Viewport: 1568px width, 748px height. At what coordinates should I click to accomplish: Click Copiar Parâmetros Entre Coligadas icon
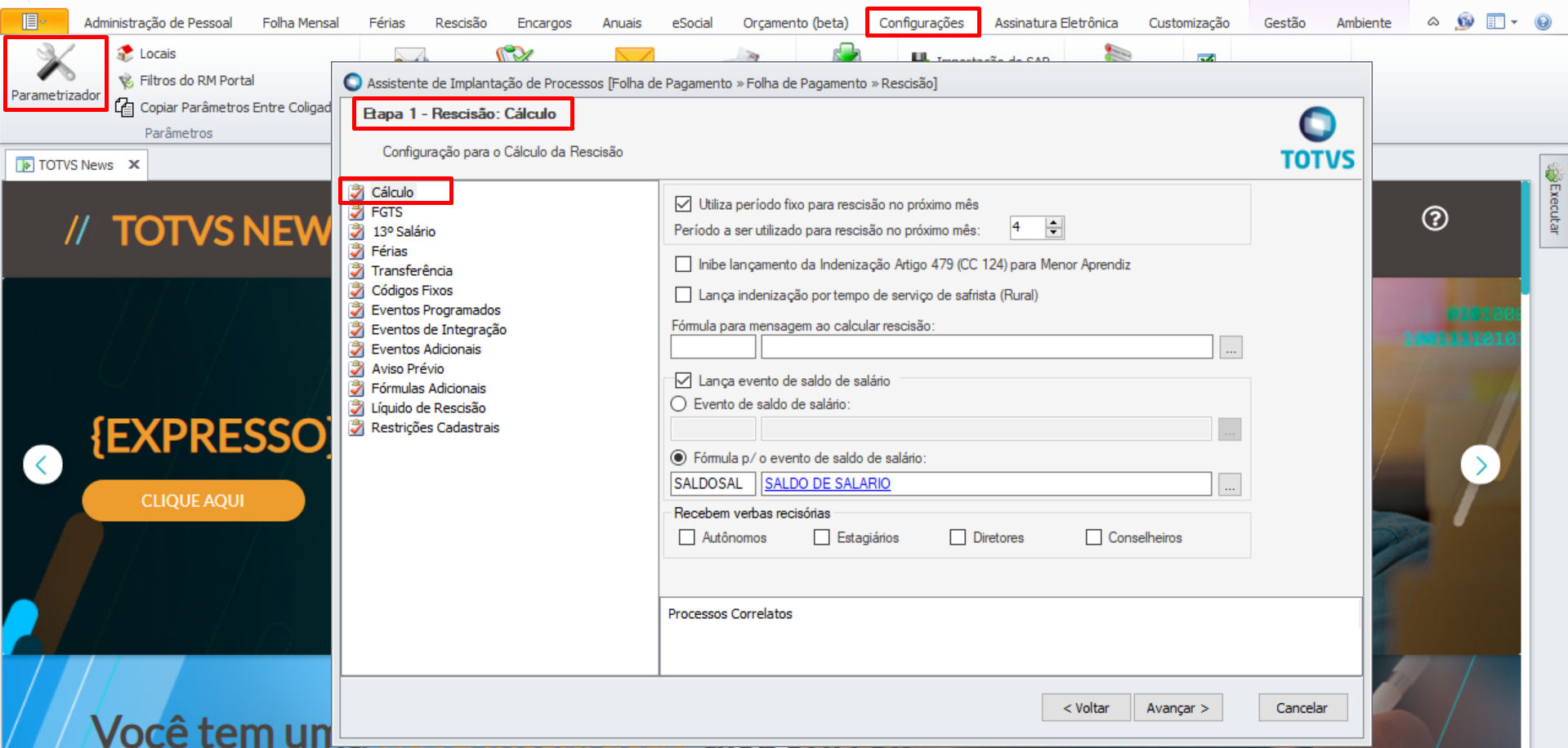click(124, 108)
